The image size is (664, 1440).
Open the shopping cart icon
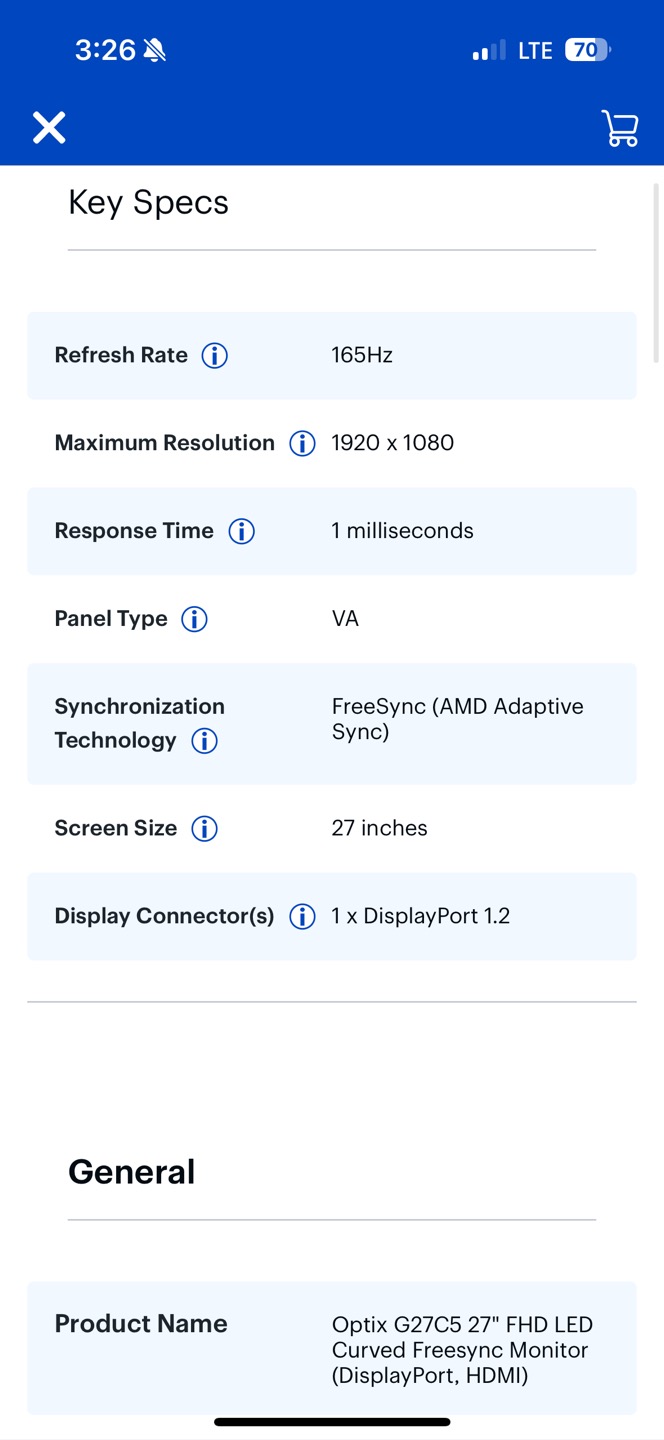[x=620, y=128]
